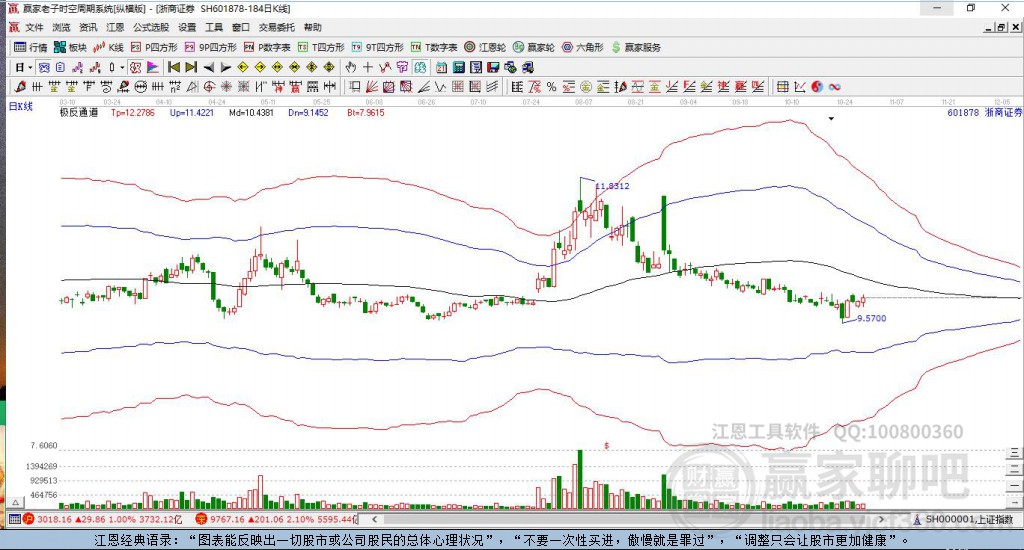The image size is (1024, 550).
Task: Click the black left arrow icon
Action: coord(208,67)
